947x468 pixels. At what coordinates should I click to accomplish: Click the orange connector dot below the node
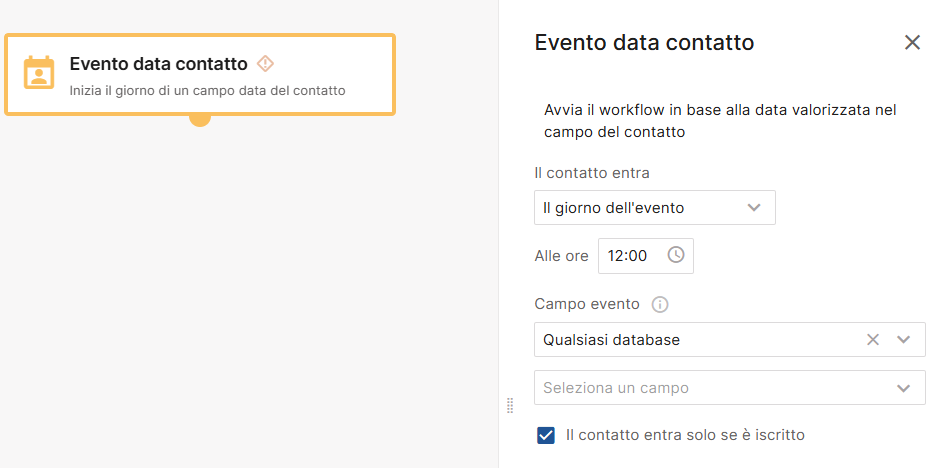tap(200, 119)
